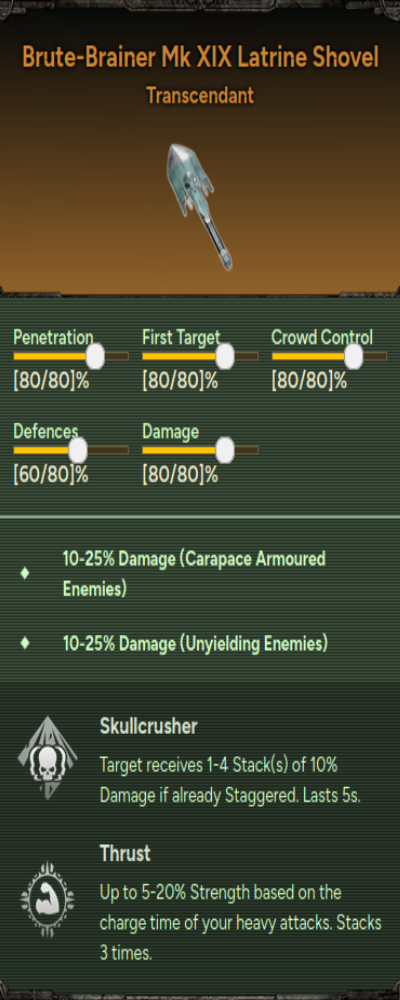
Task: Click the Skullcrusher skull blessing icon
Action: click(47, 758)
